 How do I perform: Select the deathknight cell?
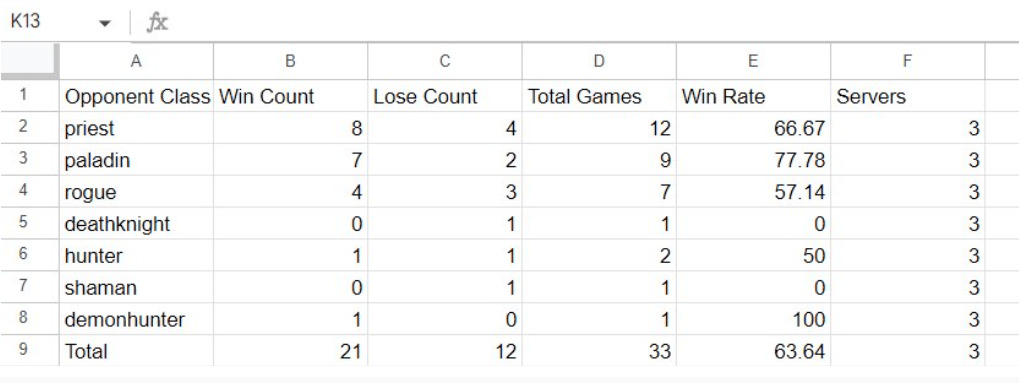click(x=136, y=224)
